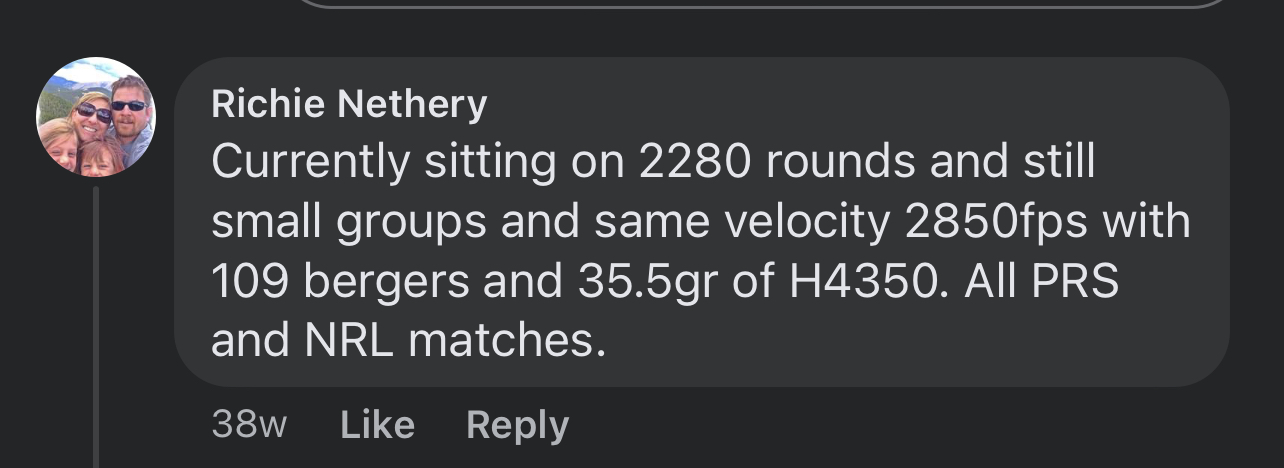
Task: Click "All PRS" at end of third line
Action: pyautogui.click(x=1041, y=283)
